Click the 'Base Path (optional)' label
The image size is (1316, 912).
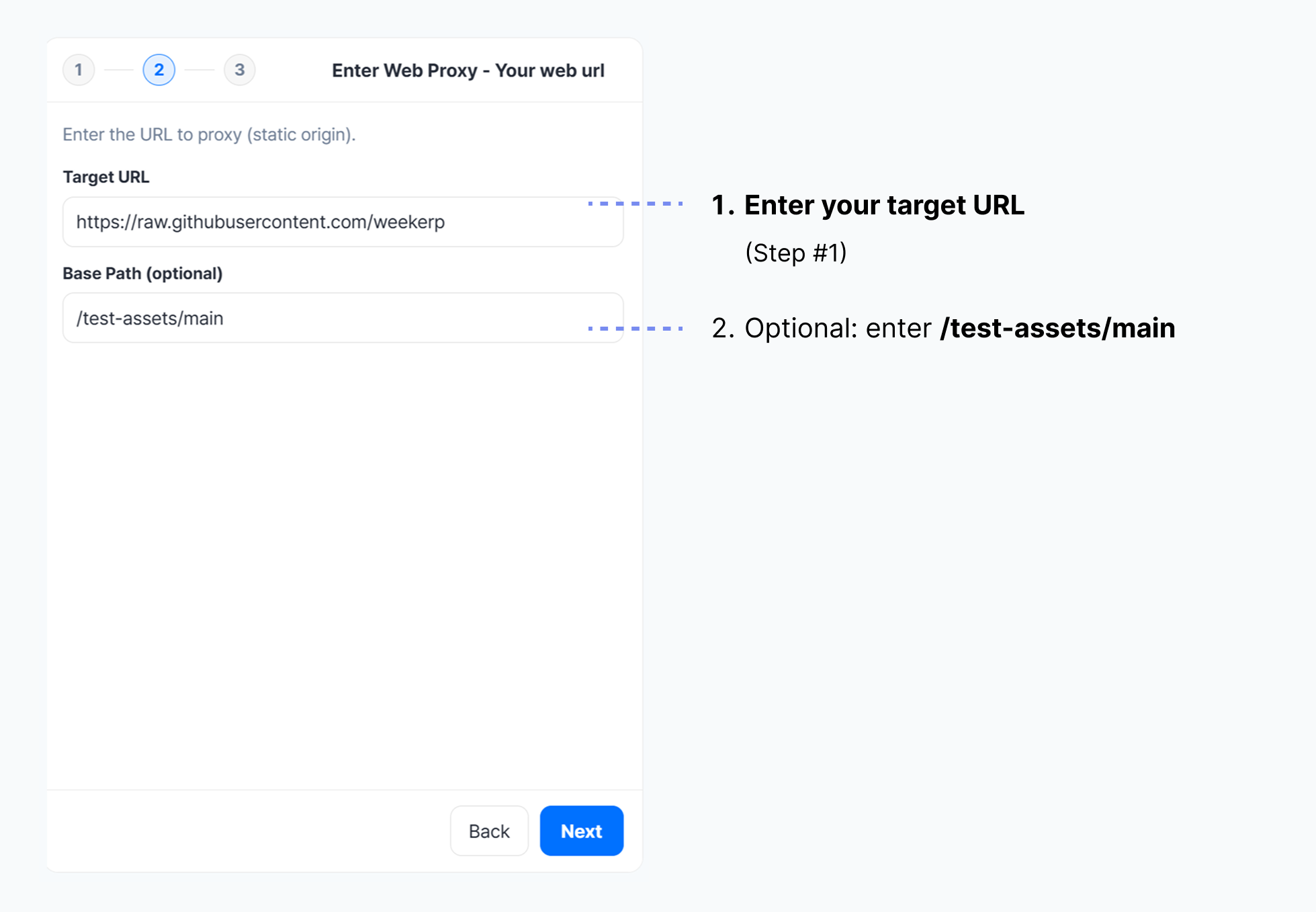tap(142, 274)
